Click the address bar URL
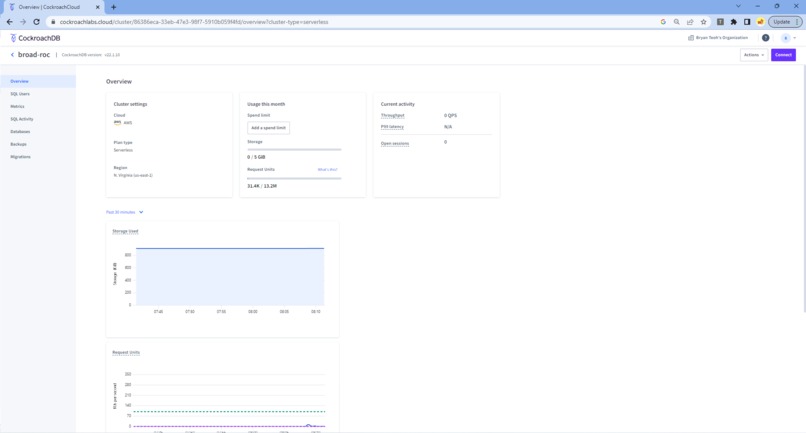This screenshot has height=433, width=806. [194, 22]
